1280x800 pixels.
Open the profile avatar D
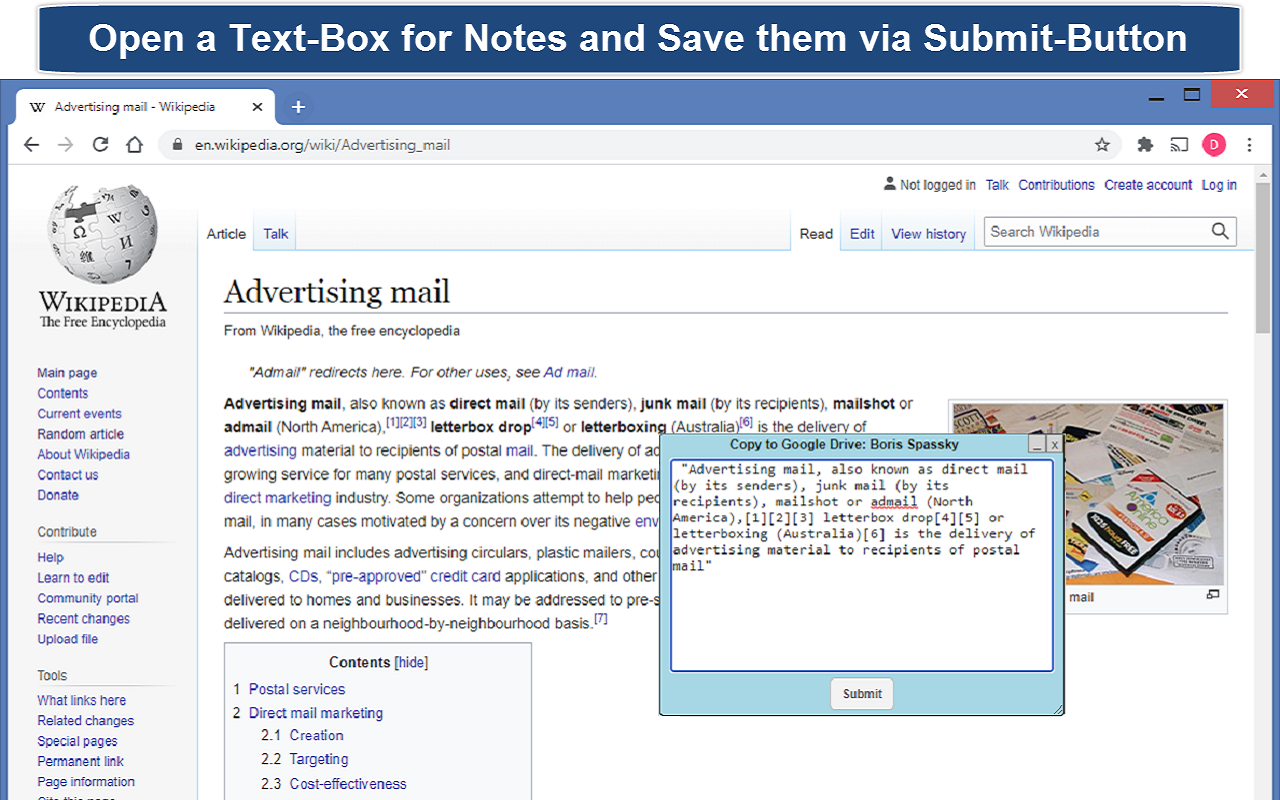pyautogui.click(x=1214, y=144)
